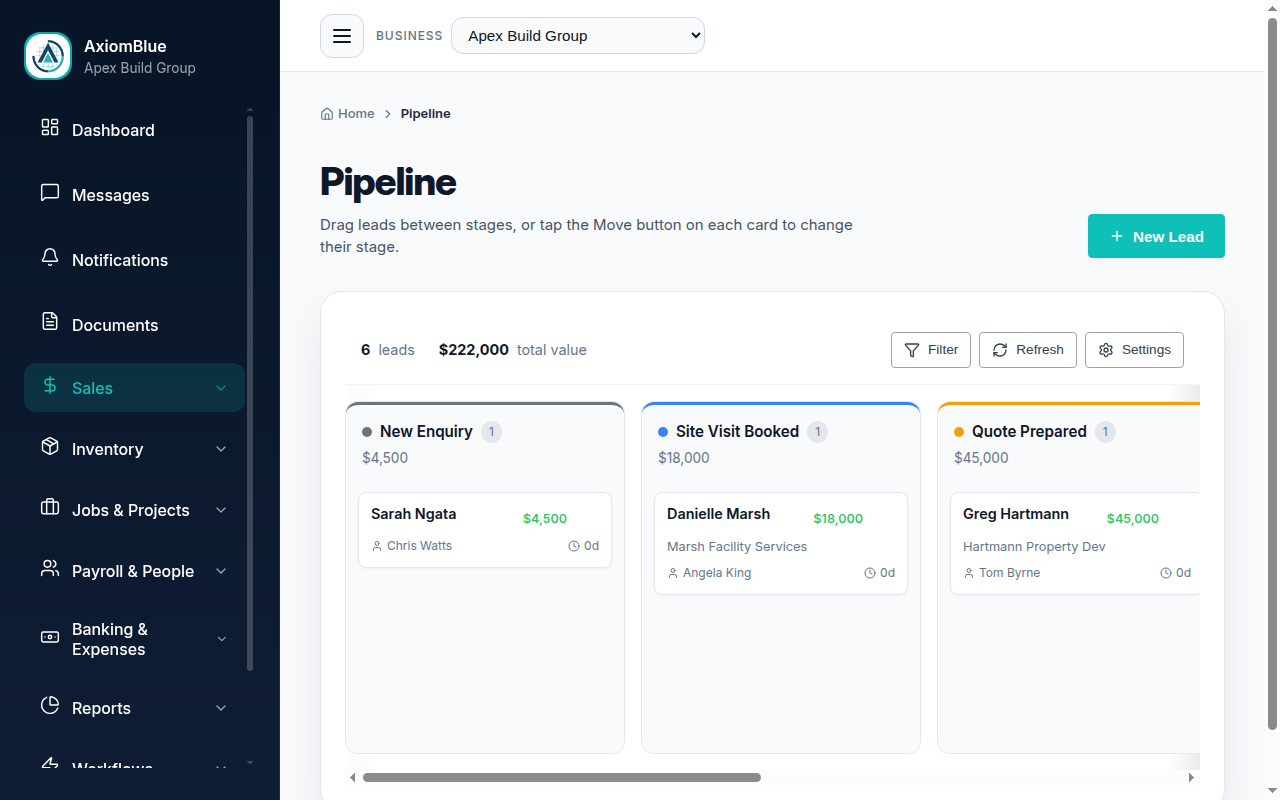Click the clock icon on Sarah Ngata card
Viewport: 1280px width, 800px height.
point(574,546)
